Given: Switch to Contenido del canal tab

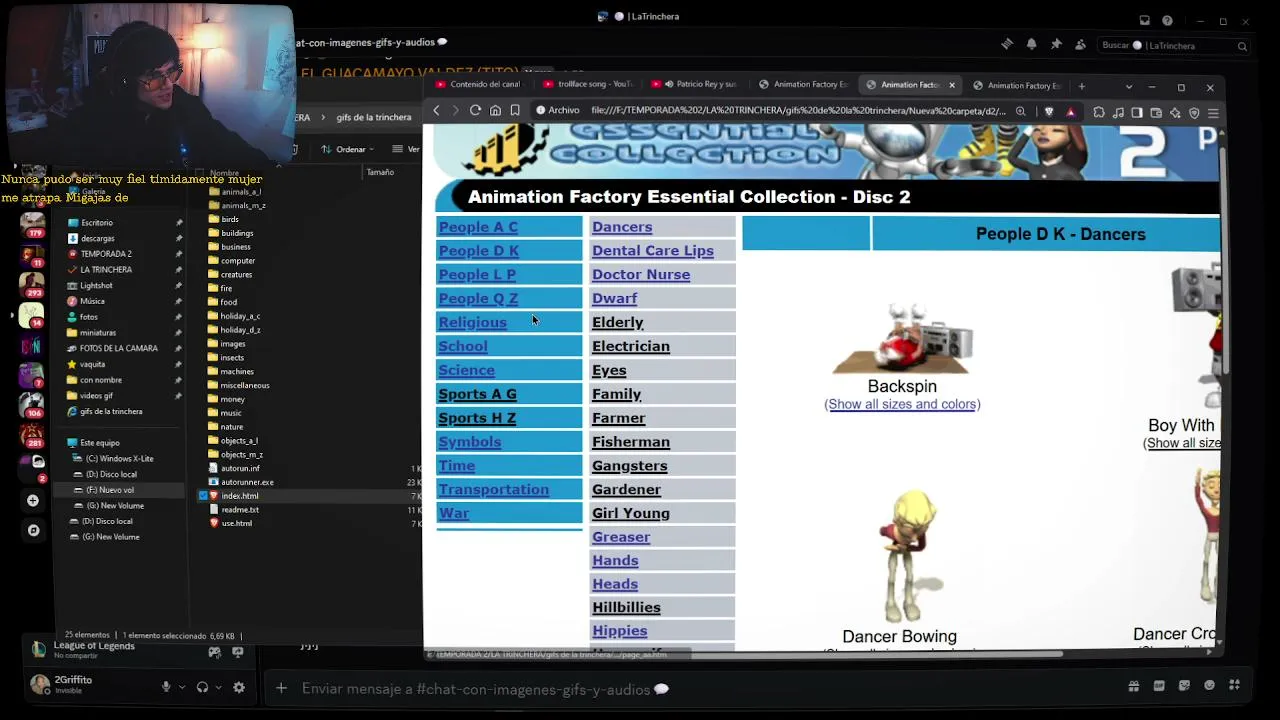Looking at the screenshot, I should coord(480,85).
